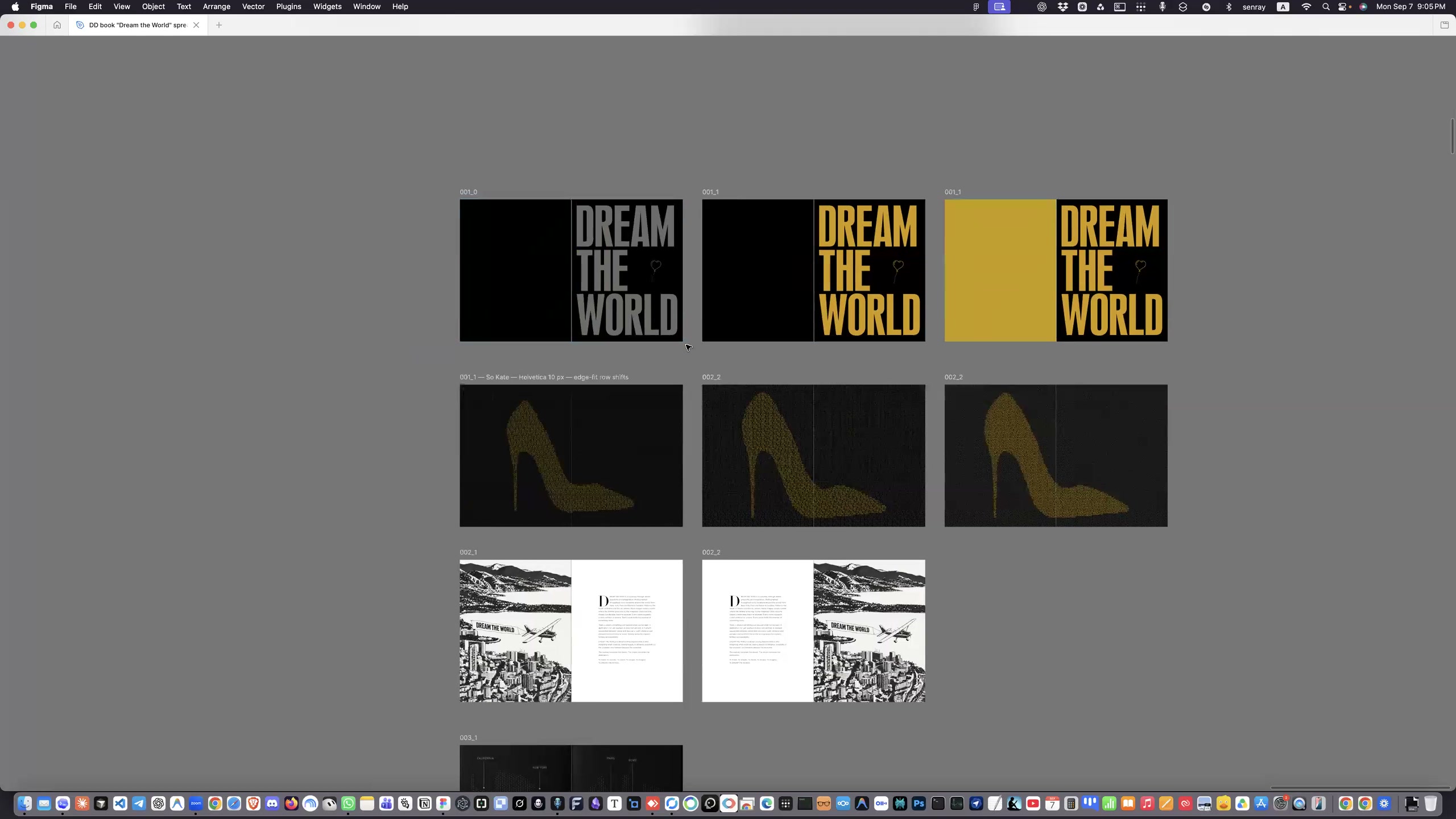Open the Widgets menu
1456x819 pixels.
[327, 7]
